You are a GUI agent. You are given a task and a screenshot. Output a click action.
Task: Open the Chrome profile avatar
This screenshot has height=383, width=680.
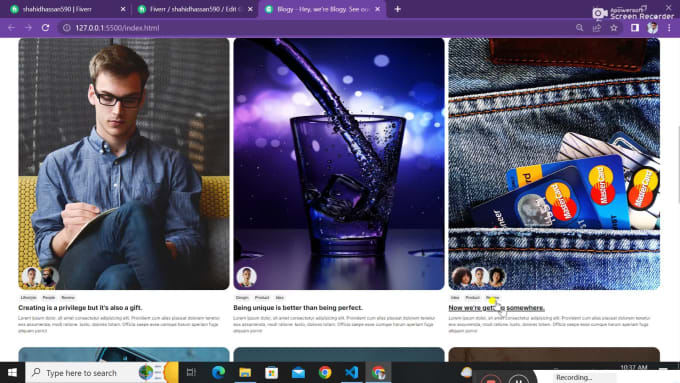[x=652, y=28]
